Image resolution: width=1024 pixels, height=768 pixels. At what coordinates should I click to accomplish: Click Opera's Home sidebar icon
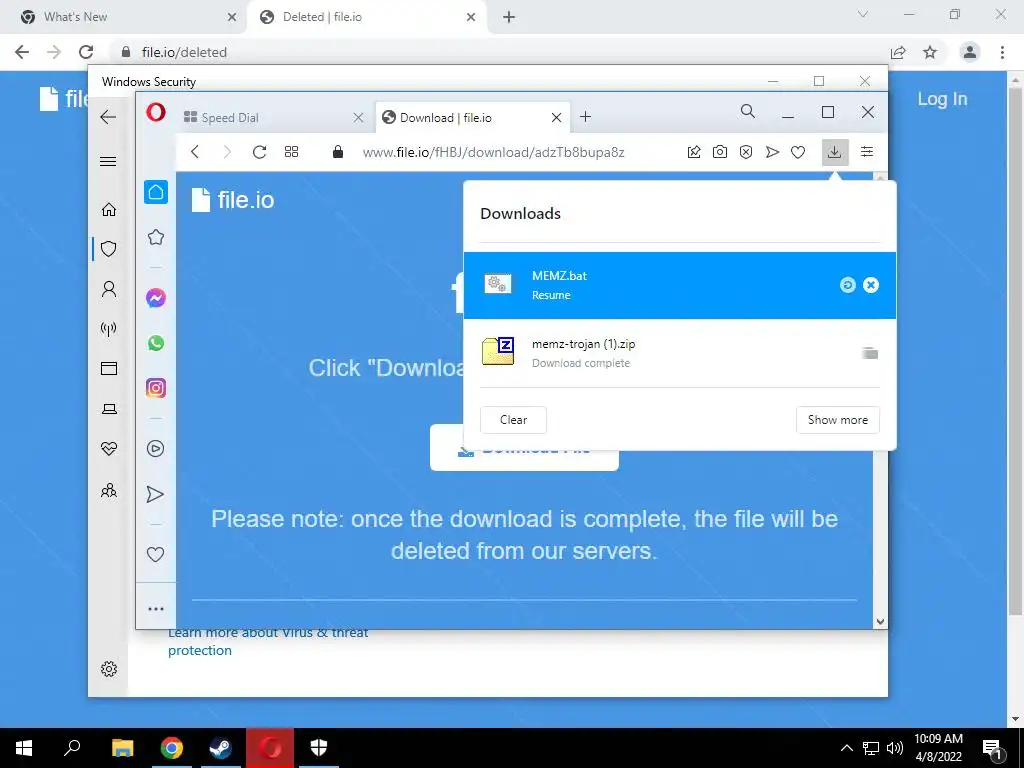[x=155, y=192]
